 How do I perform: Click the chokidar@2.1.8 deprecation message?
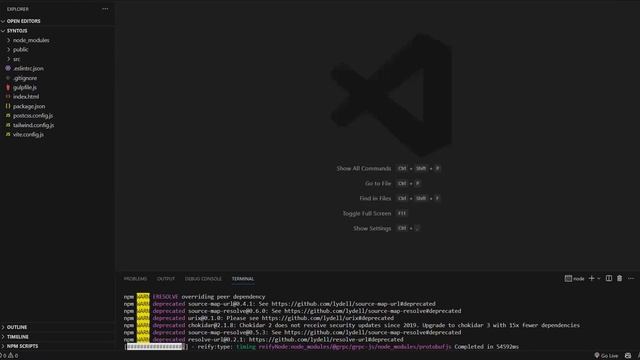pos(384,325)
